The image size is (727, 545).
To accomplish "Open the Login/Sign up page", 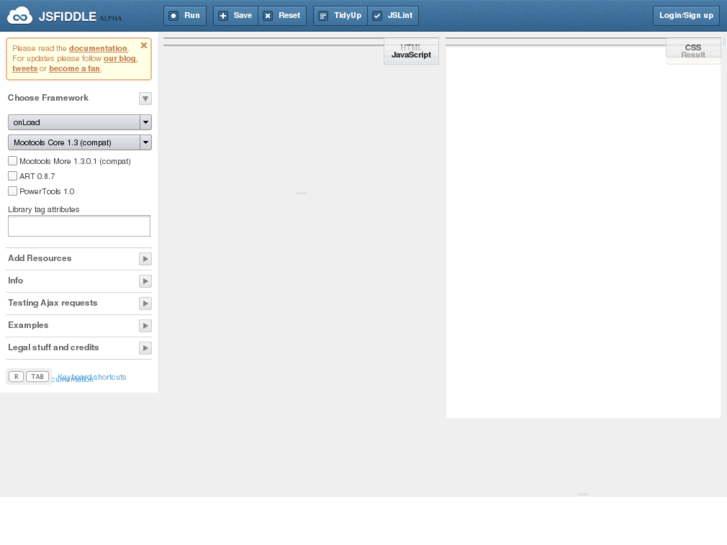I will coord(686,16).
